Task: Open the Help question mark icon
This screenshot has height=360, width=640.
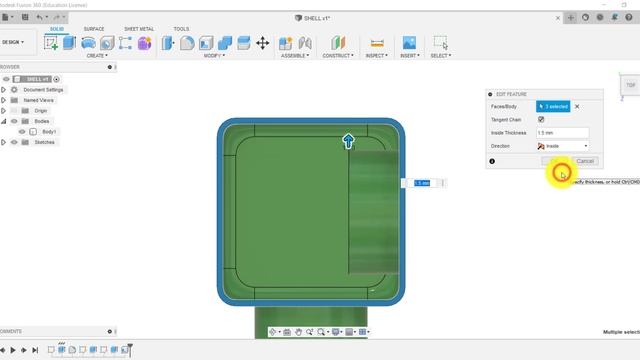Action: click(629, 18)
